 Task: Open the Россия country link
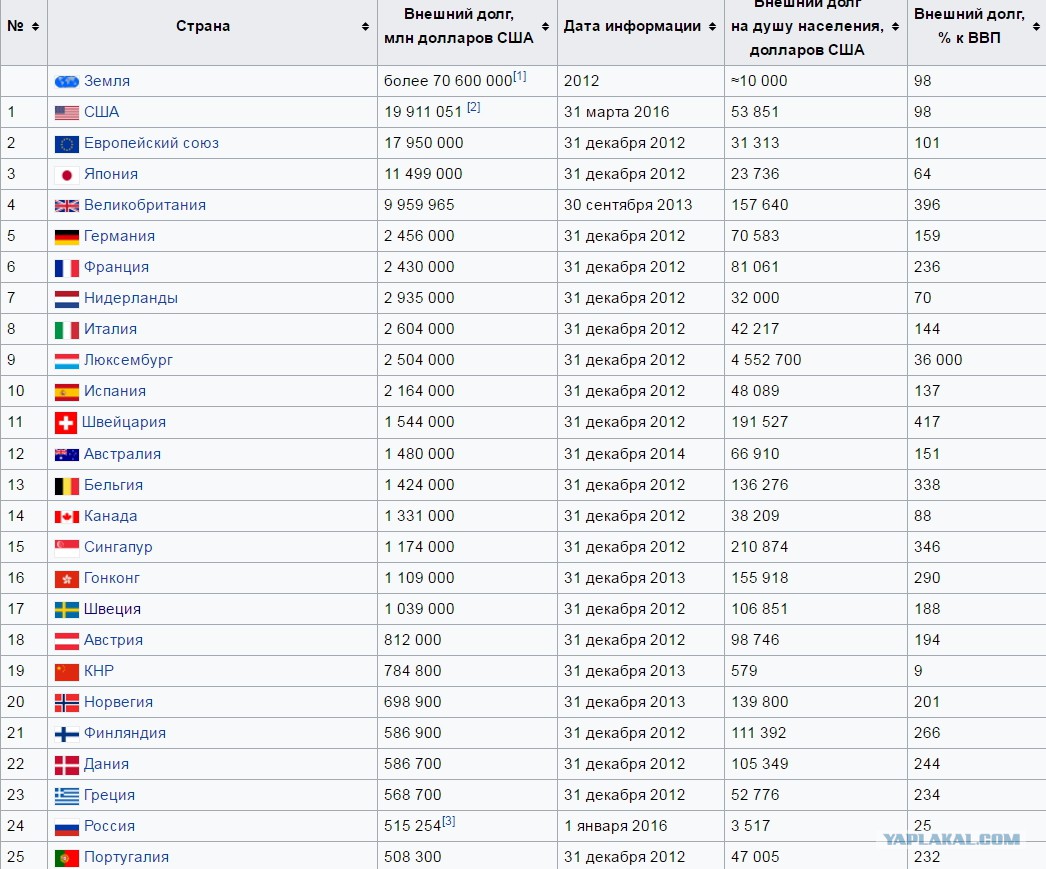point(109,826)
